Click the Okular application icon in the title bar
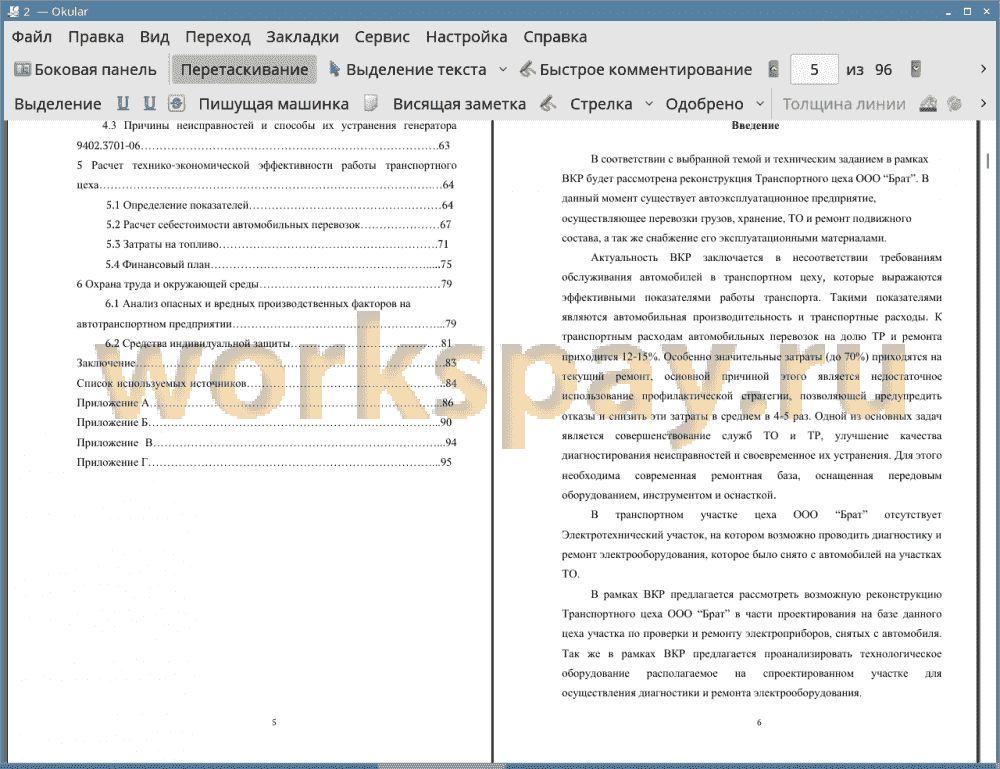The width and height of the screenshot is (1000, 769). click(12, 11)
